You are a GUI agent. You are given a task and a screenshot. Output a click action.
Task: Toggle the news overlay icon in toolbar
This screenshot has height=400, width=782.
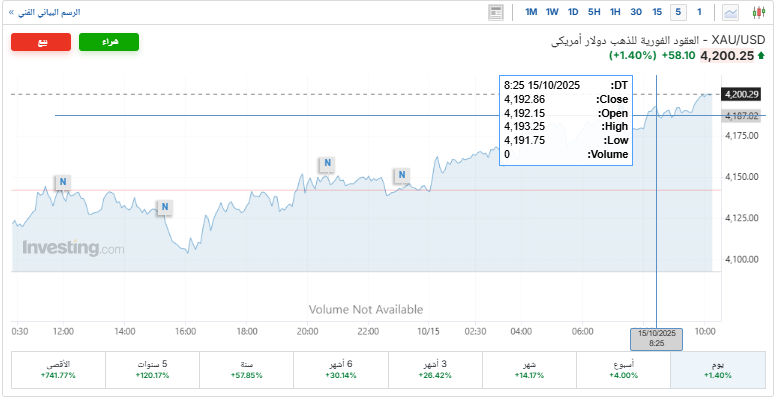[496, 12]
